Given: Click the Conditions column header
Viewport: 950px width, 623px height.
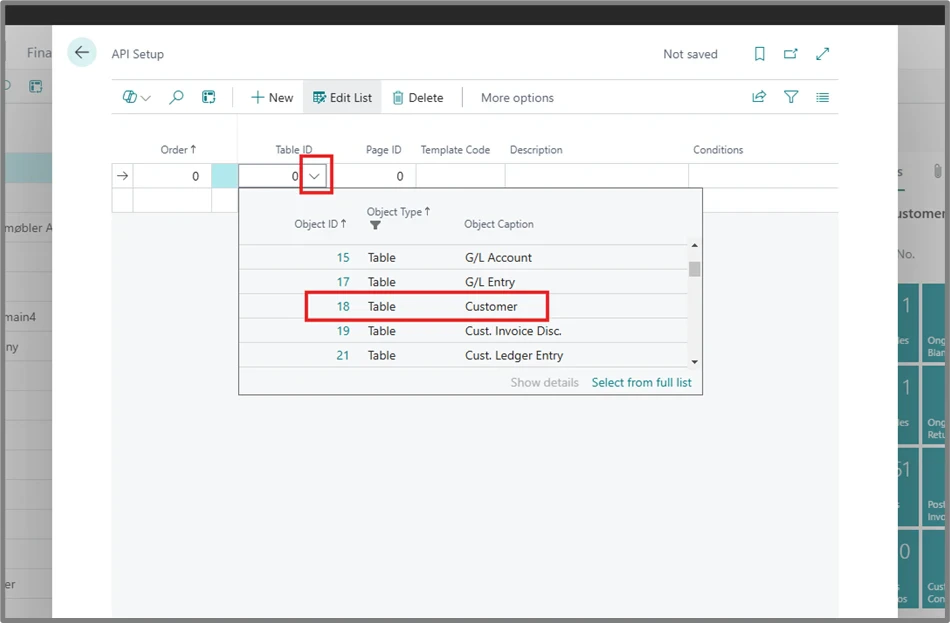Looking at the screenshot, I should point(718,150).
